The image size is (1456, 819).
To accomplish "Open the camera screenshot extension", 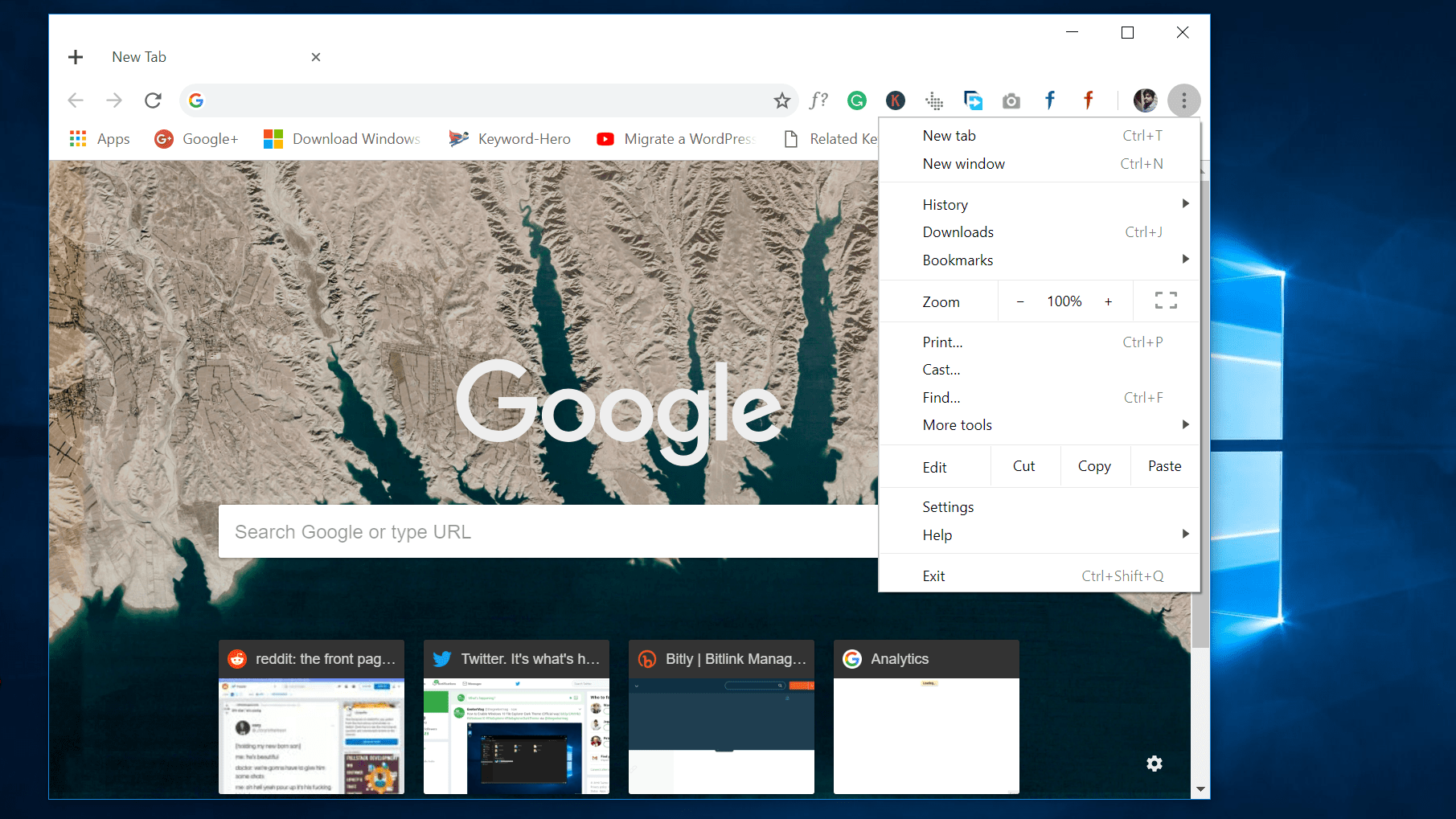I will click(x=1011, y=100).
